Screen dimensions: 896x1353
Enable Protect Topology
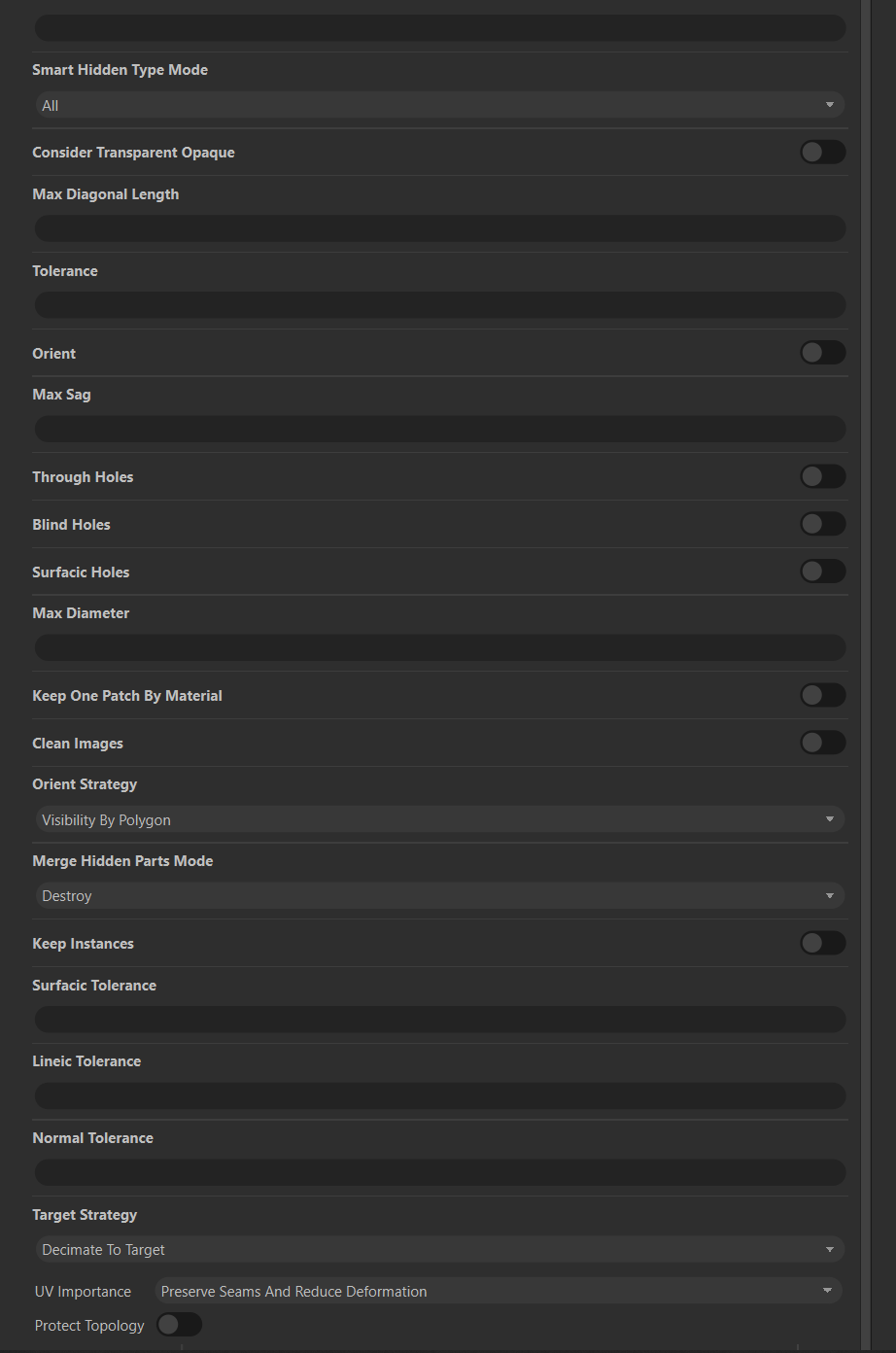[x=179, y=1324]
